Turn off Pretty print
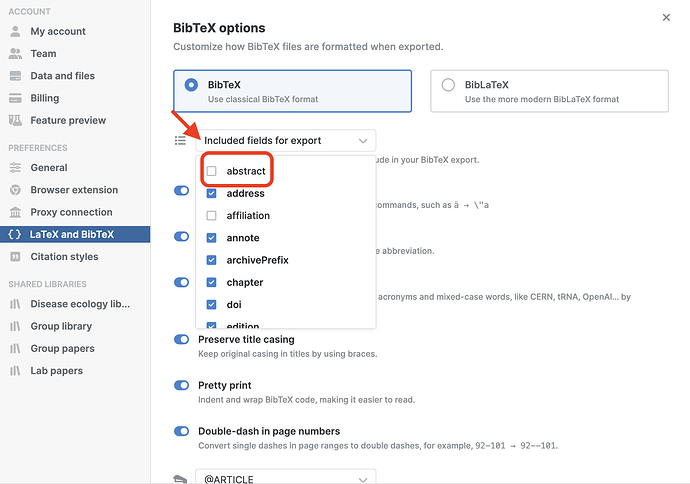690x484 pixels. pos(181,385)
